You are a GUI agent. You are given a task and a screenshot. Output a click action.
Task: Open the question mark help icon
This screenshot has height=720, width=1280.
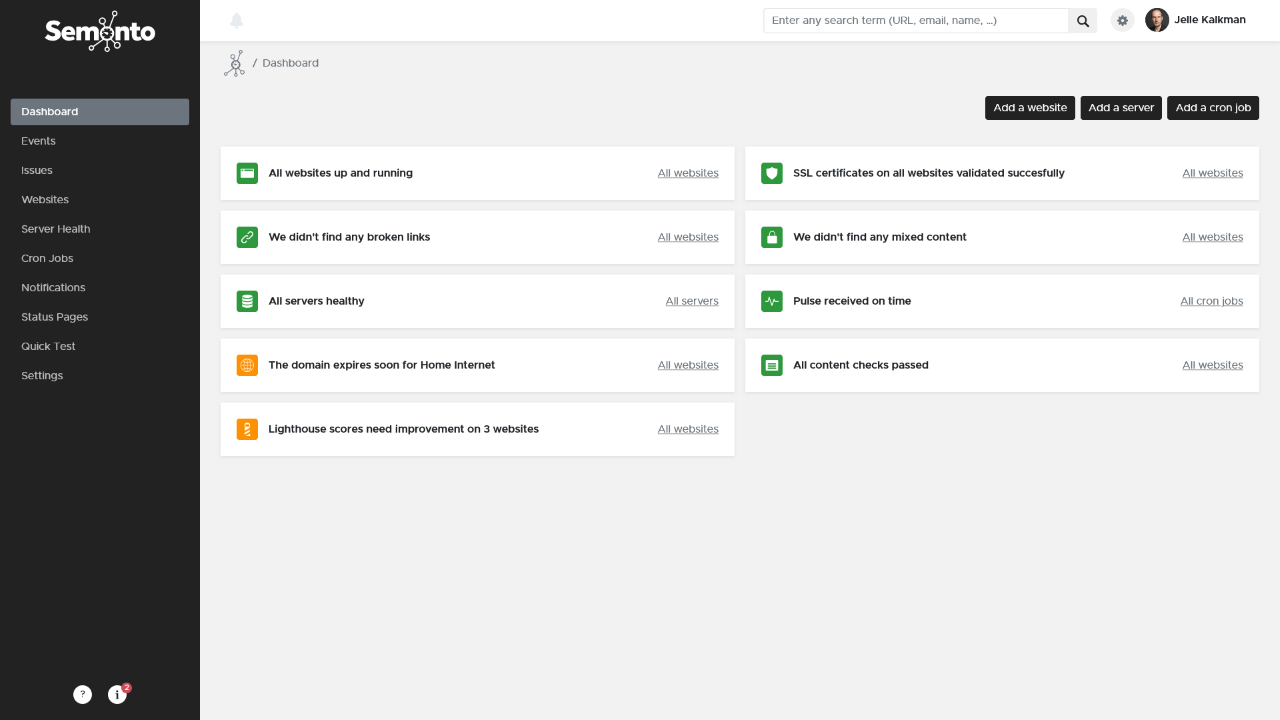(83, 694)
